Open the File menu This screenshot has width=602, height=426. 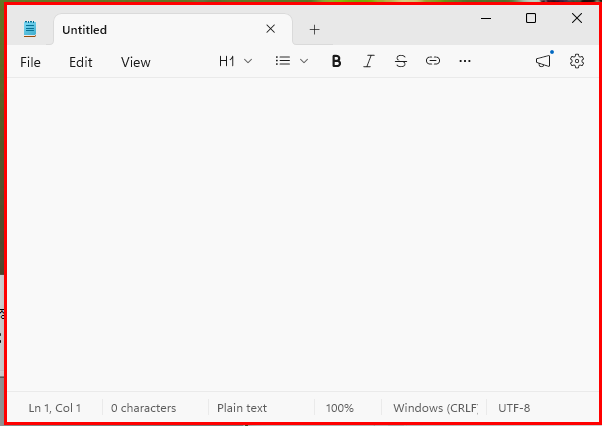tap(31, 62)
